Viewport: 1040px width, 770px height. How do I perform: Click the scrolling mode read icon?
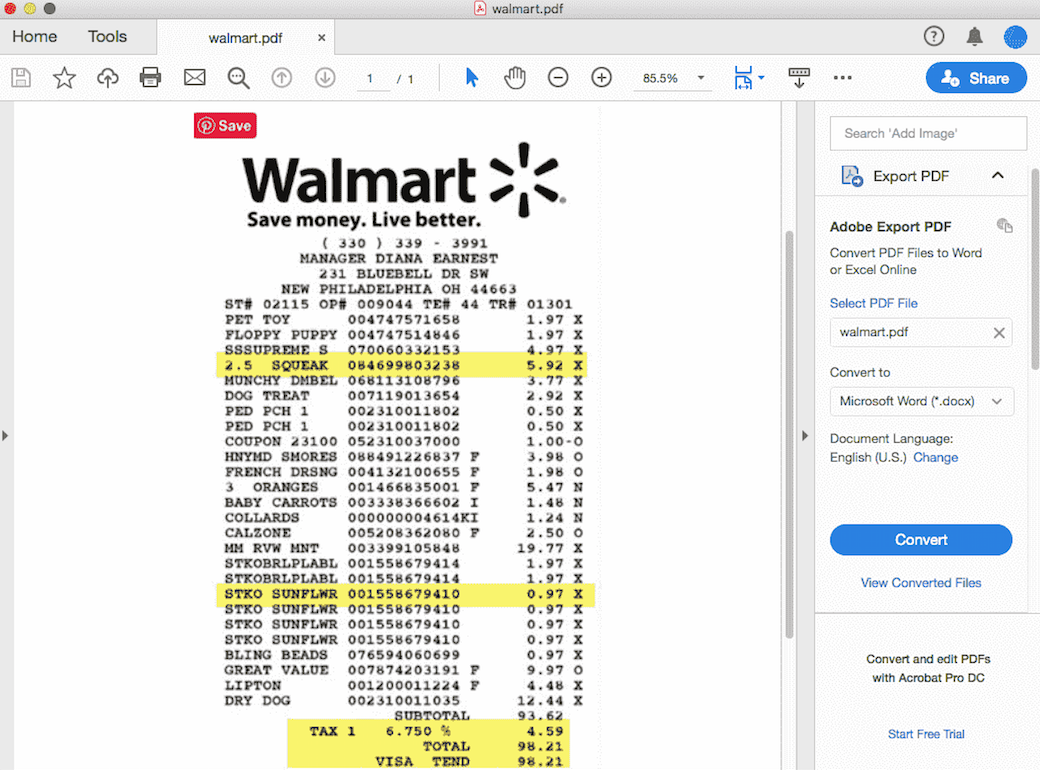pos(799,78)
